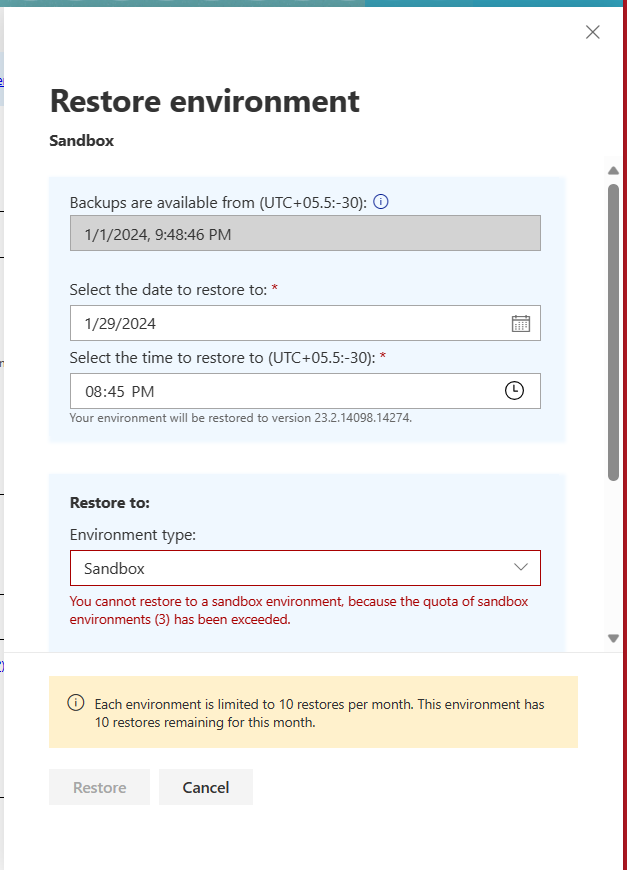Close the Restore environment panel
Viewport: 627px width, 870px height.
[593, 32]
